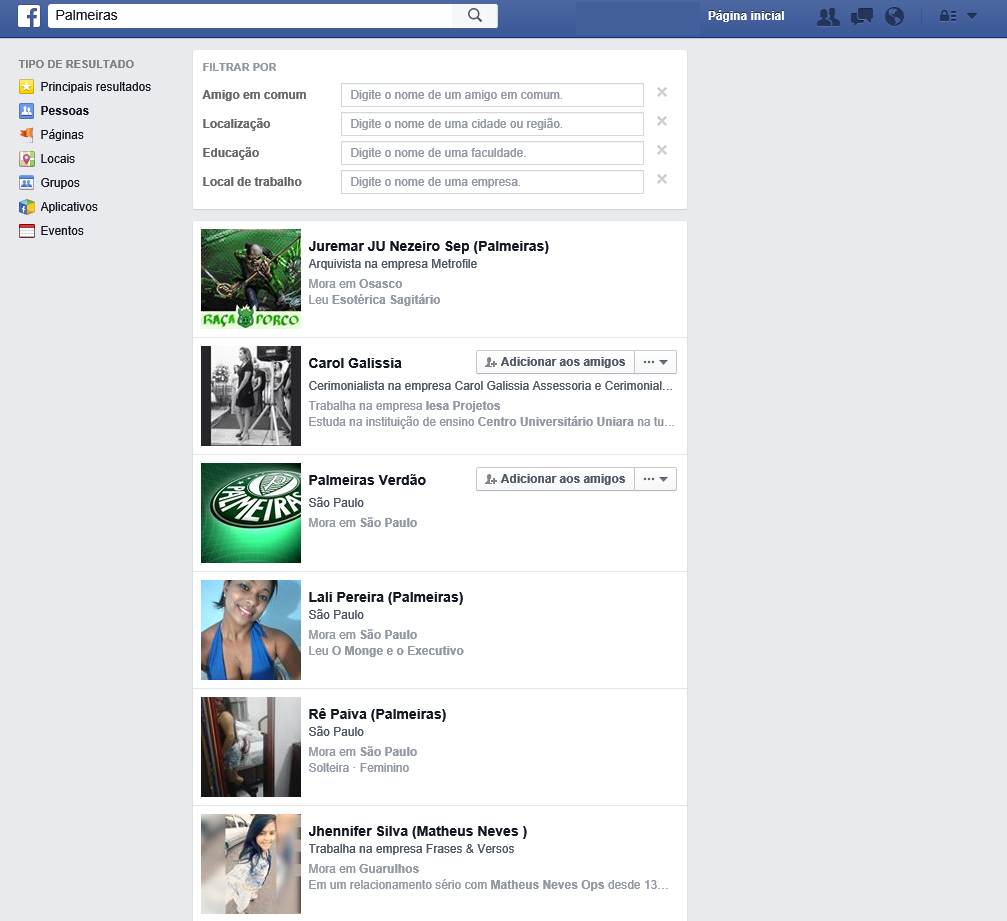Open Jhennifer Silva (Matheus Neves) name link
This screenshot has height=921, width=1007.
417,831
